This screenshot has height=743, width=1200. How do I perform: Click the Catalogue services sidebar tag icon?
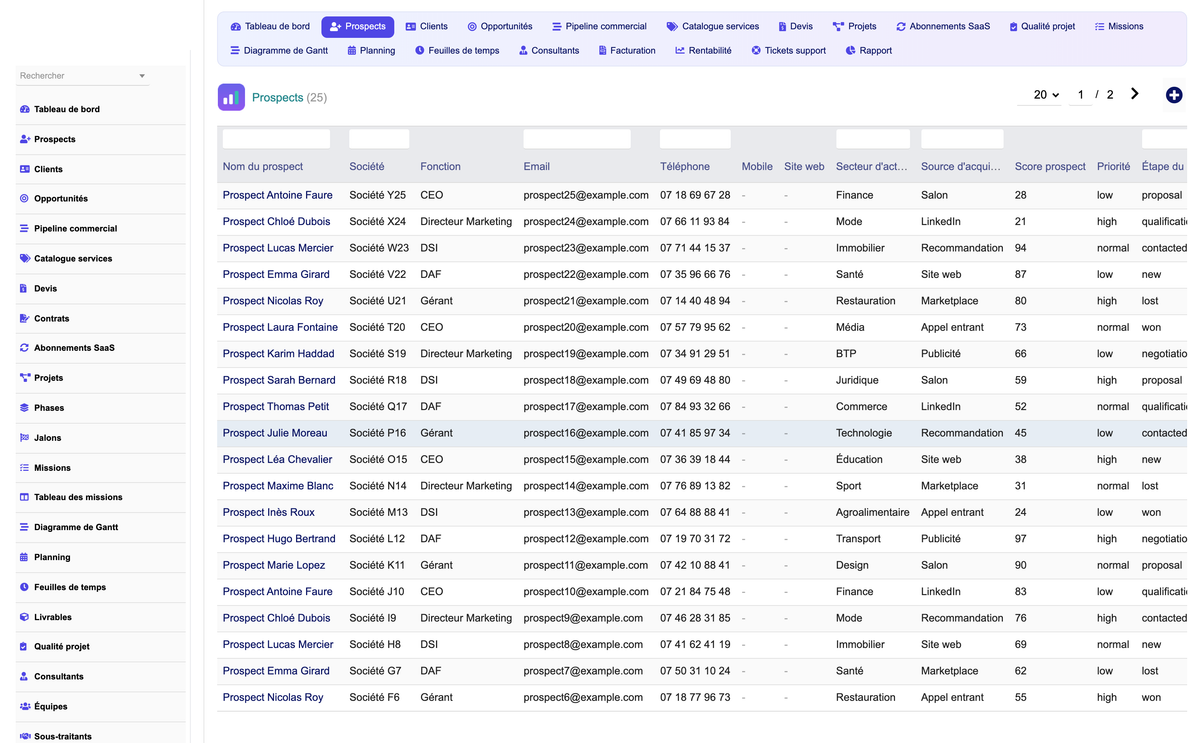tap(25, 258)
